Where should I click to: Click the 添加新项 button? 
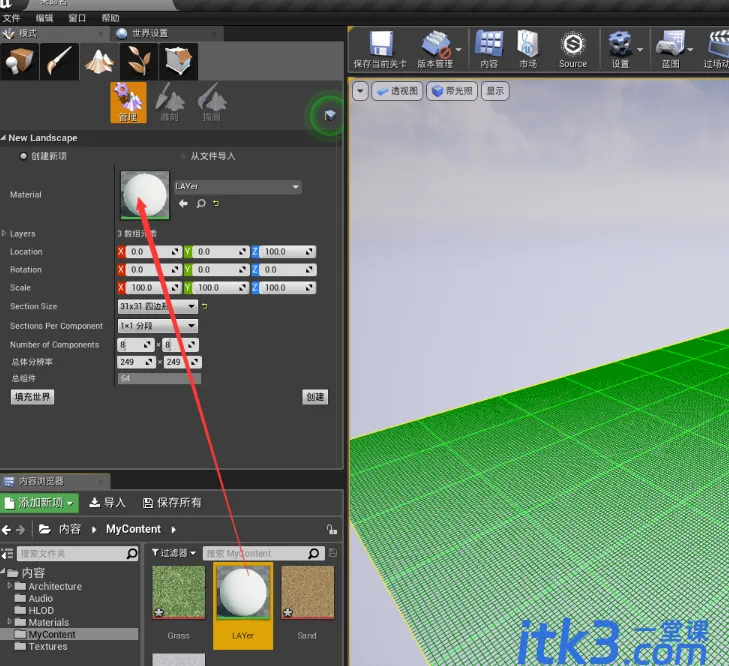[40, 503]
